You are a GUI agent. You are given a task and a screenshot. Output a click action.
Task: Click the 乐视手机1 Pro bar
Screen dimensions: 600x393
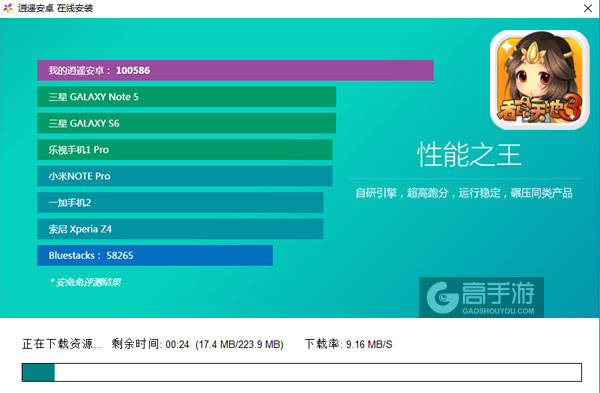pos(185,150)
